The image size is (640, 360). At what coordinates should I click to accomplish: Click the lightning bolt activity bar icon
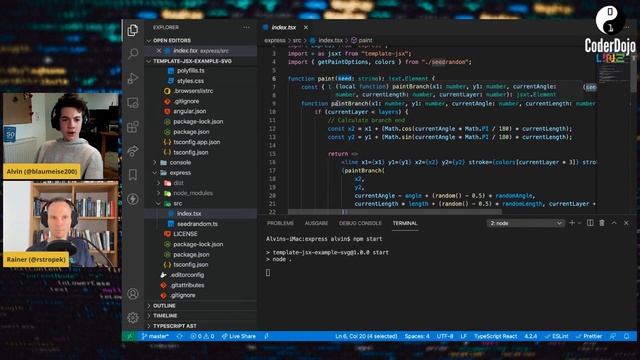133,199
